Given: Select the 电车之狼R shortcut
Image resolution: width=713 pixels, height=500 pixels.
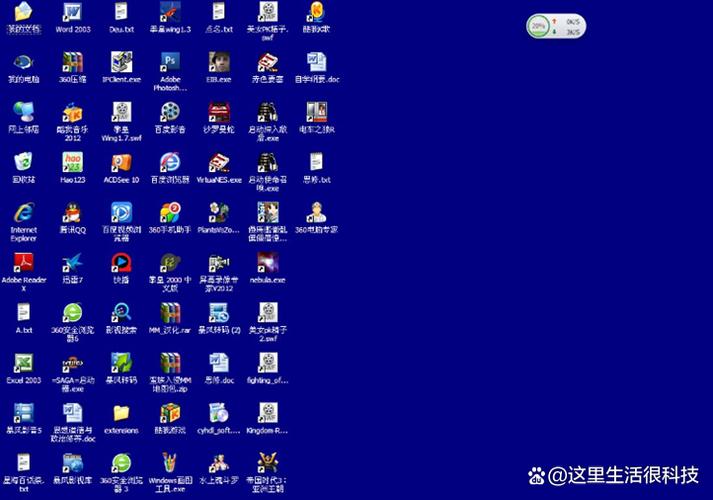Looking at the screenshot, I should tap(316, 112).
